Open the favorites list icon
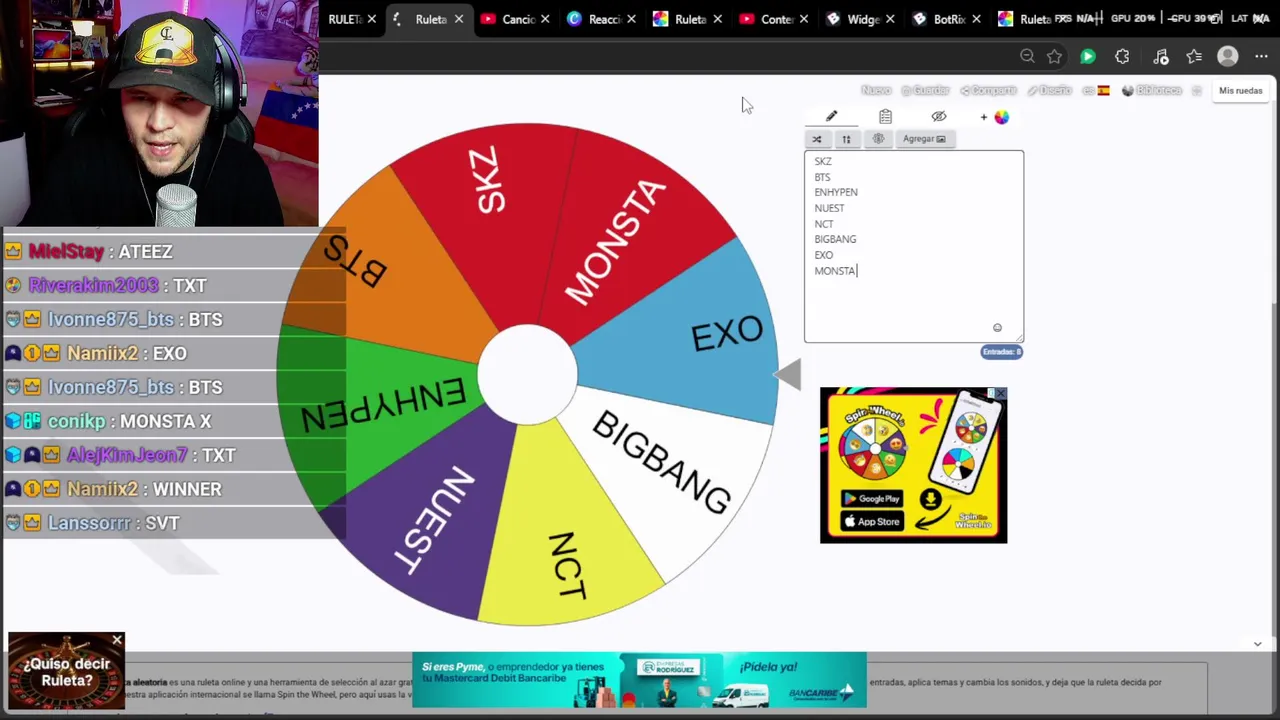Screen dimensions: 1280x720 click(x=1194, y=57)
